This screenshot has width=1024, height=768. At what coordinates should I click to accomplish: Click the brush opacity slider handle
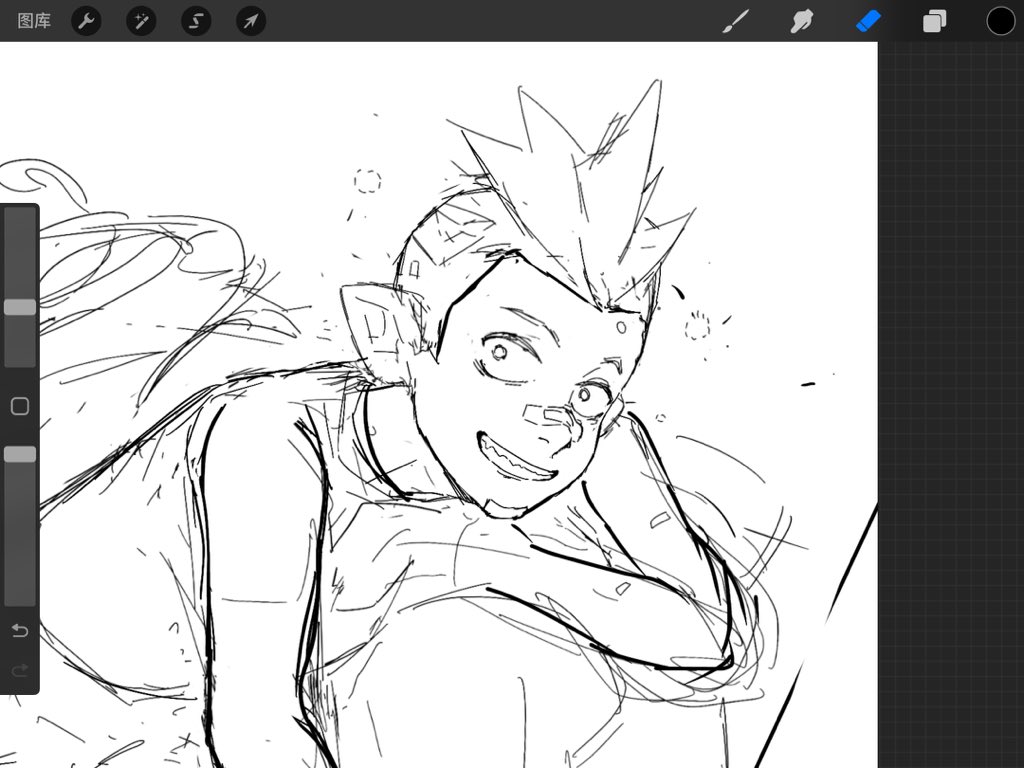[x=20, y=455]
